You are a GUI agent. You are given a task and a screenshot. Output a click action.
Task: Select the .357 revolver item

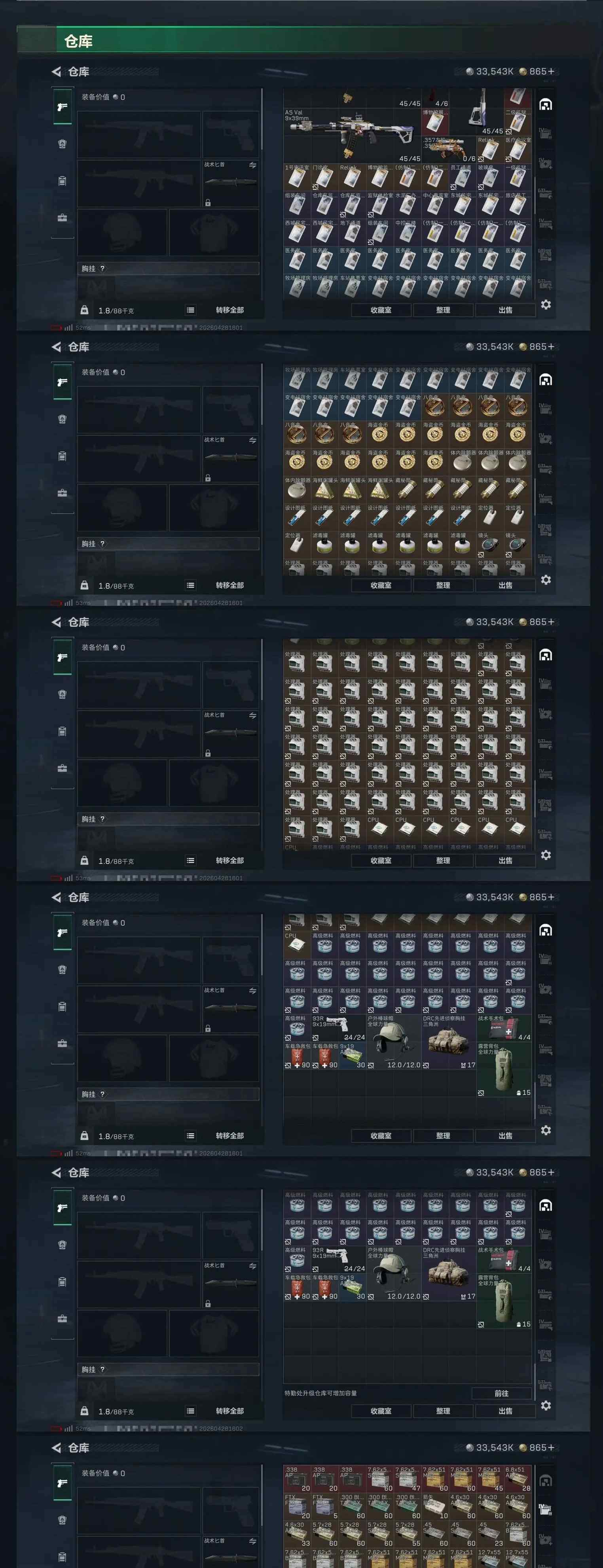(449, 149)
